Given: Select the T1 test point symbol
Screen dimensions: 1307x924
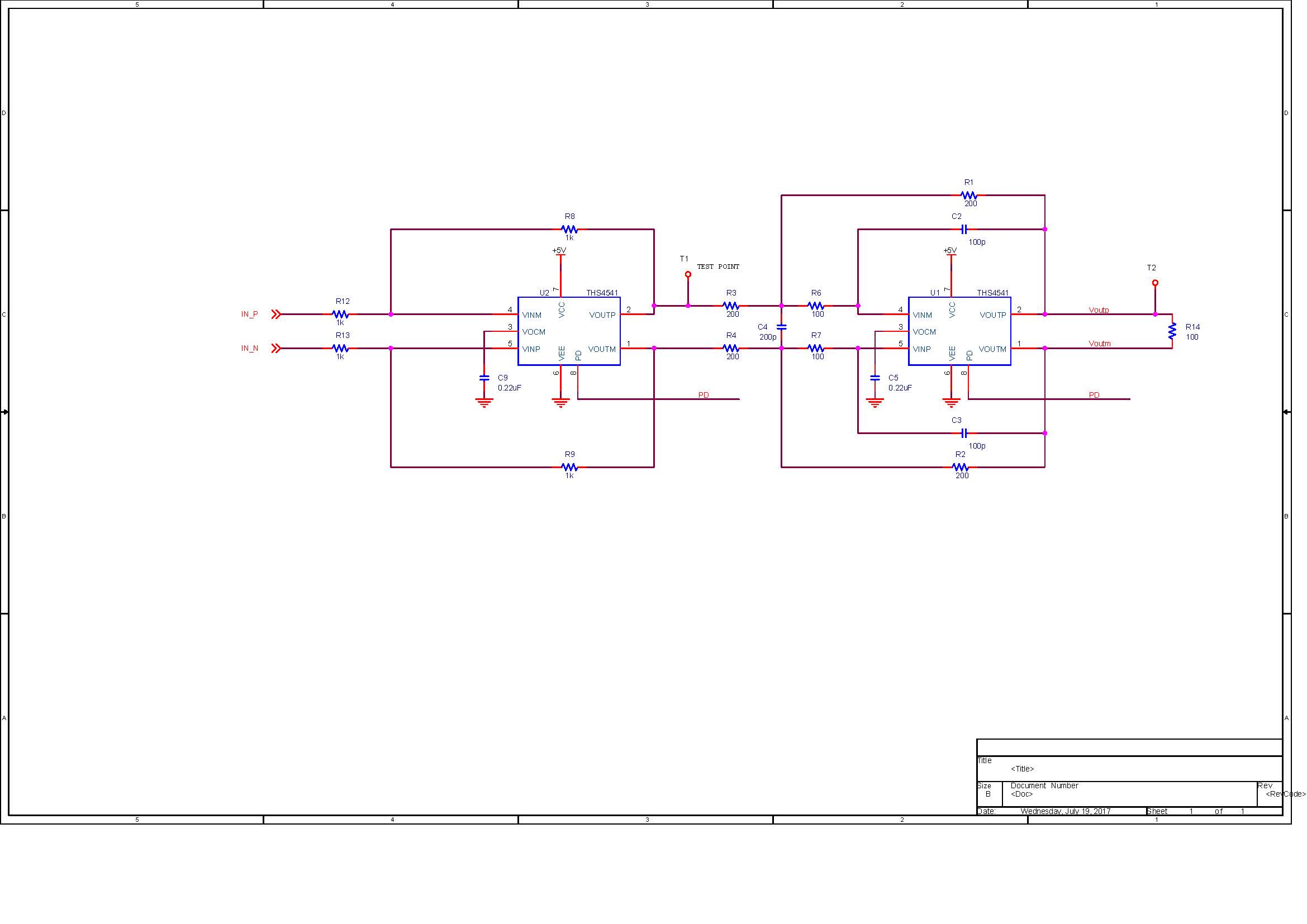Looking at the screenshot, I should tap(688, 275).
